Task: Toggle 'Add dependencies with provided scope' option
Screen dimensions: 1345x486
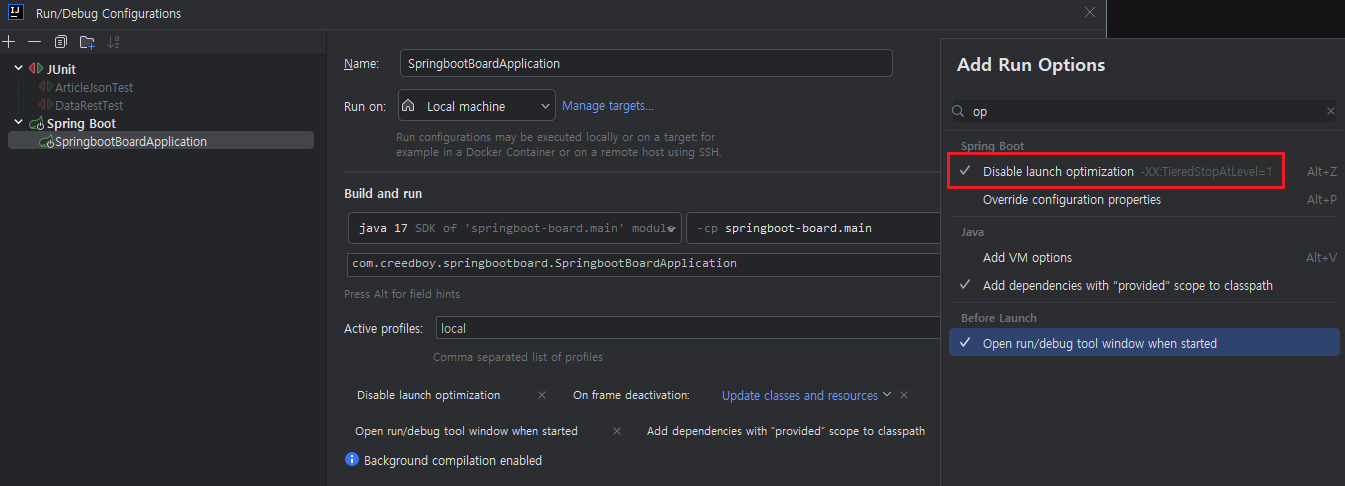Action: point(1144,285)
